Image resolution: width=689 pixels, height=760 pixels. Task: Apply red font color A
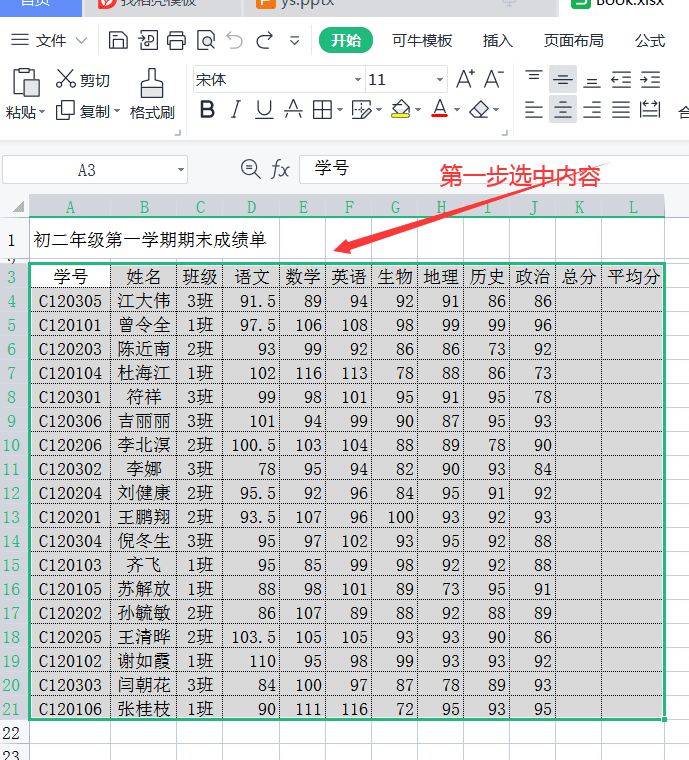coord(439,109)
